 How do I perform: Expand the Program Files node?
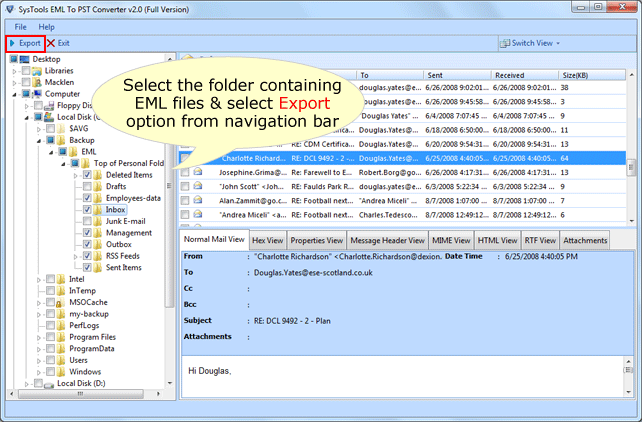(39, 338)
